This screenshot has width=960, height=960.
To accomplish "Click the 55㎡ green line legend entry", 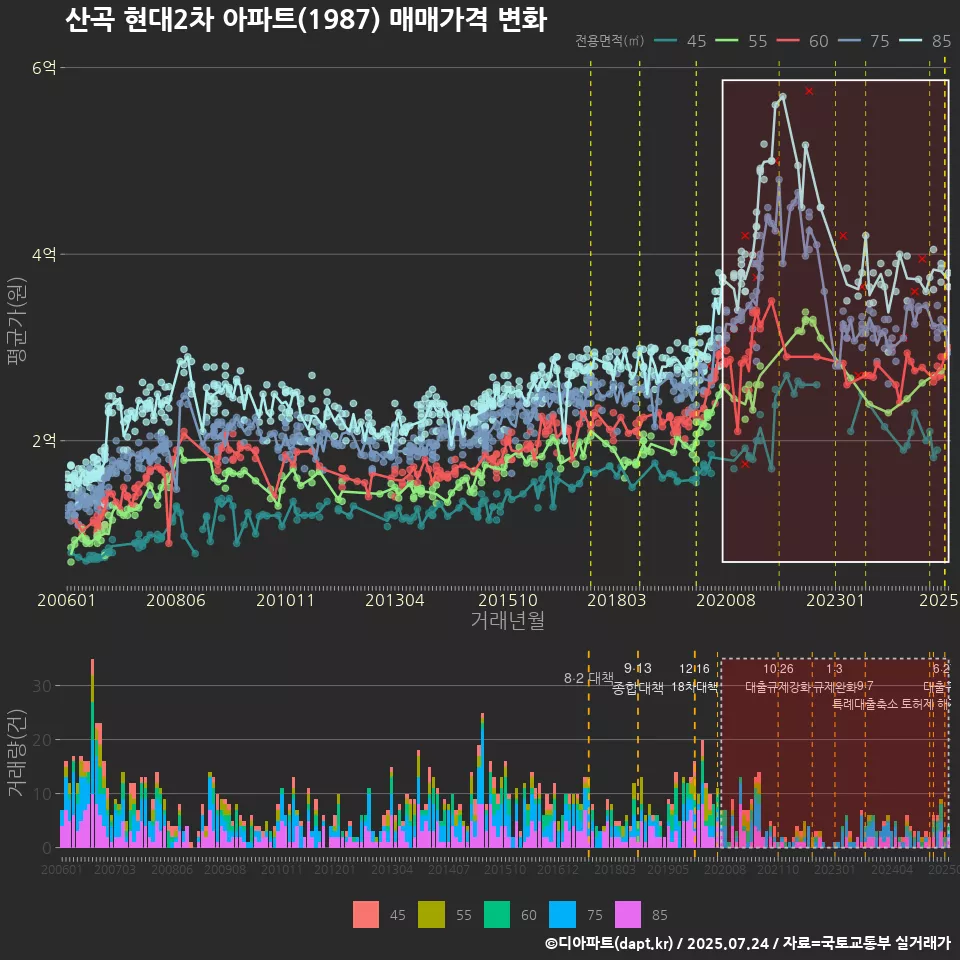I will coord(741,41).
